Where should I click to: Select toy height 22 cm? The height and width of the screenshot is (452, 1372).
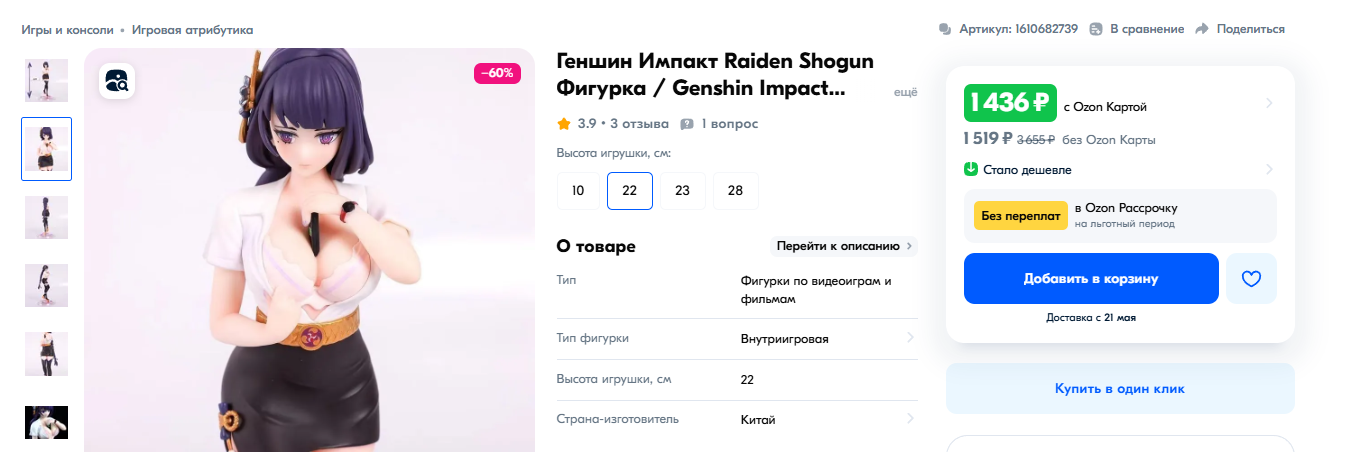tap(630, 191)
